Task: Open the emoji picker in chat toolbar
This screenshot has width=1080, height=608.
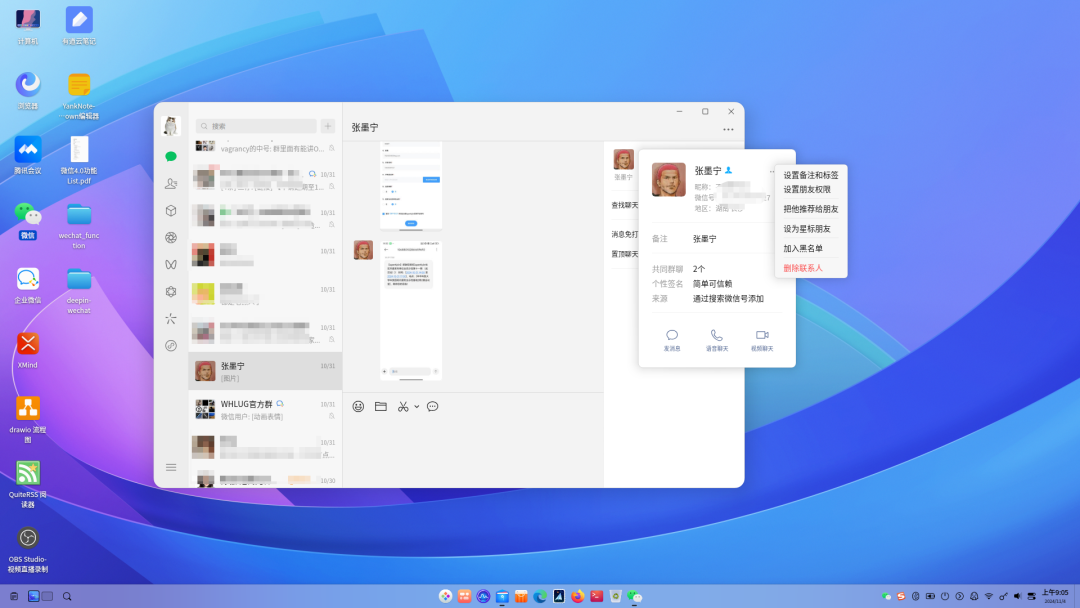Action: pos(358,406)
